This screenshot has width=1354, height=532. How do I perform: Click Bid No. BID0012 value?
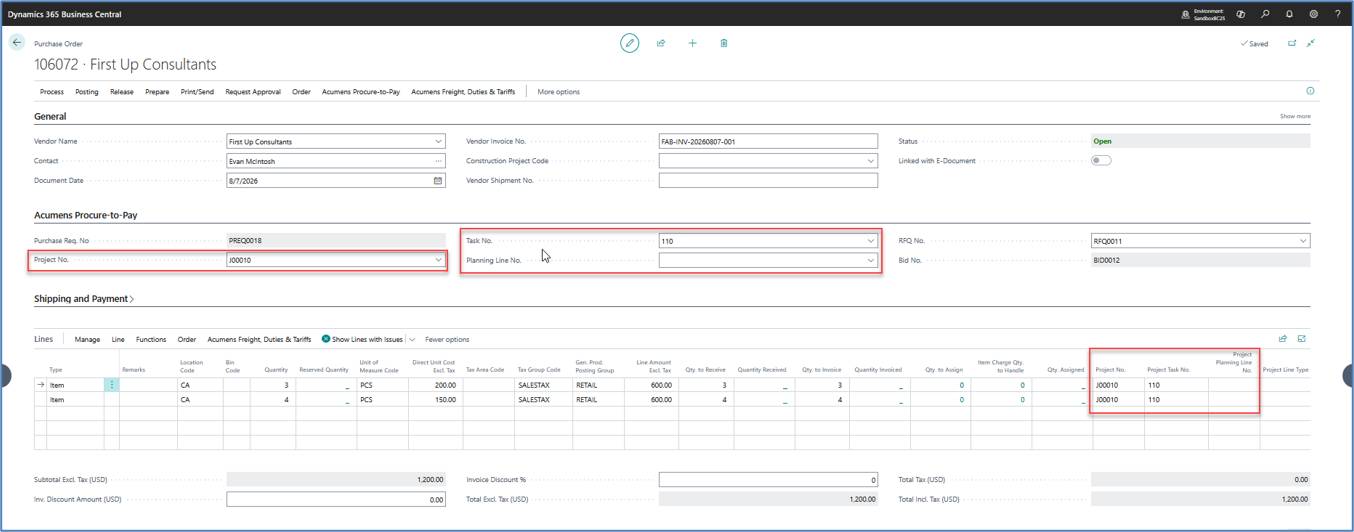pos(1200,260)
